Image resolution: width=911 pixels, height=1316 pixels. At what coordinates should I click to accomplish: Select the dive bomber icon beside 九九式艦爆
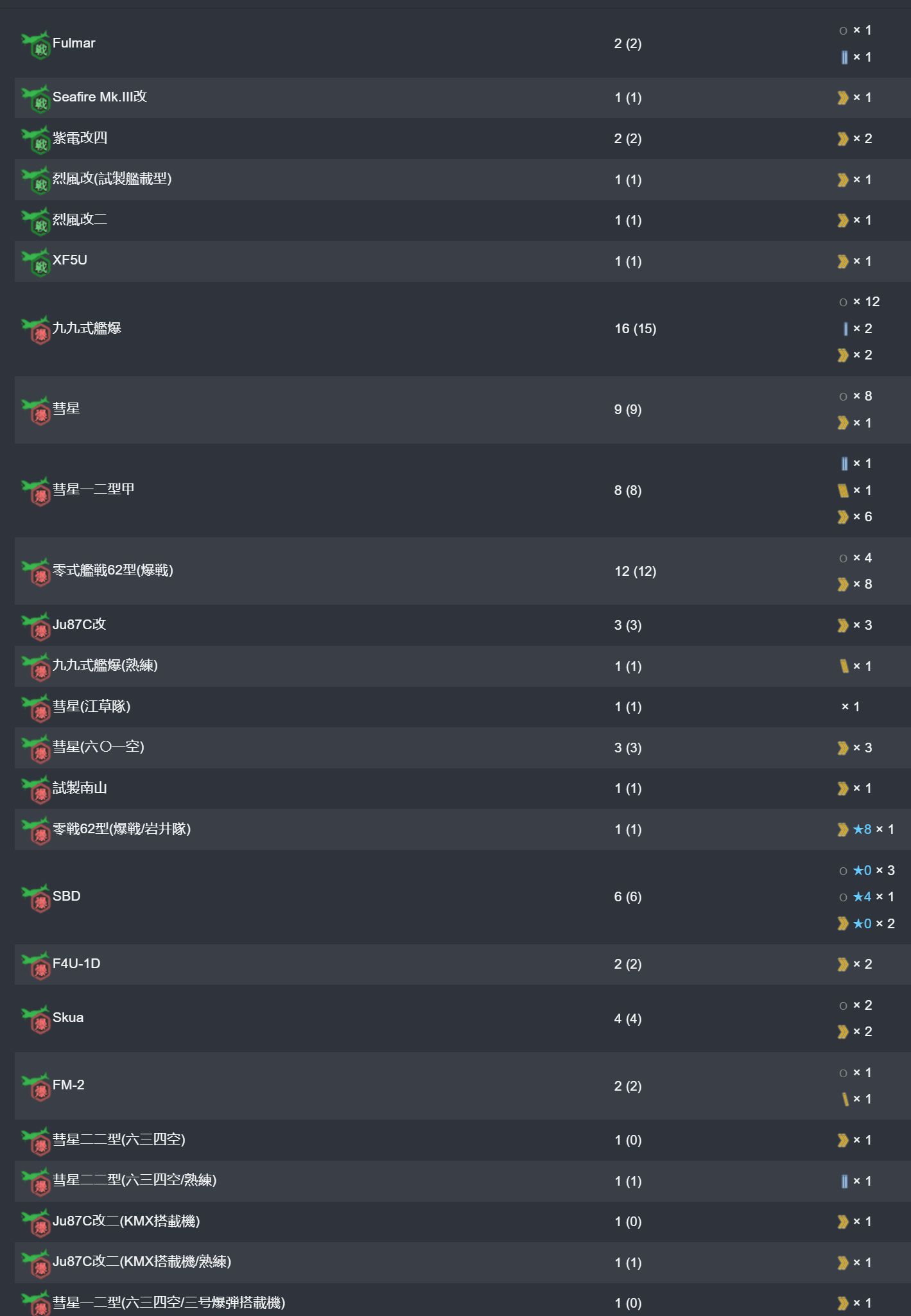[36, 329]
